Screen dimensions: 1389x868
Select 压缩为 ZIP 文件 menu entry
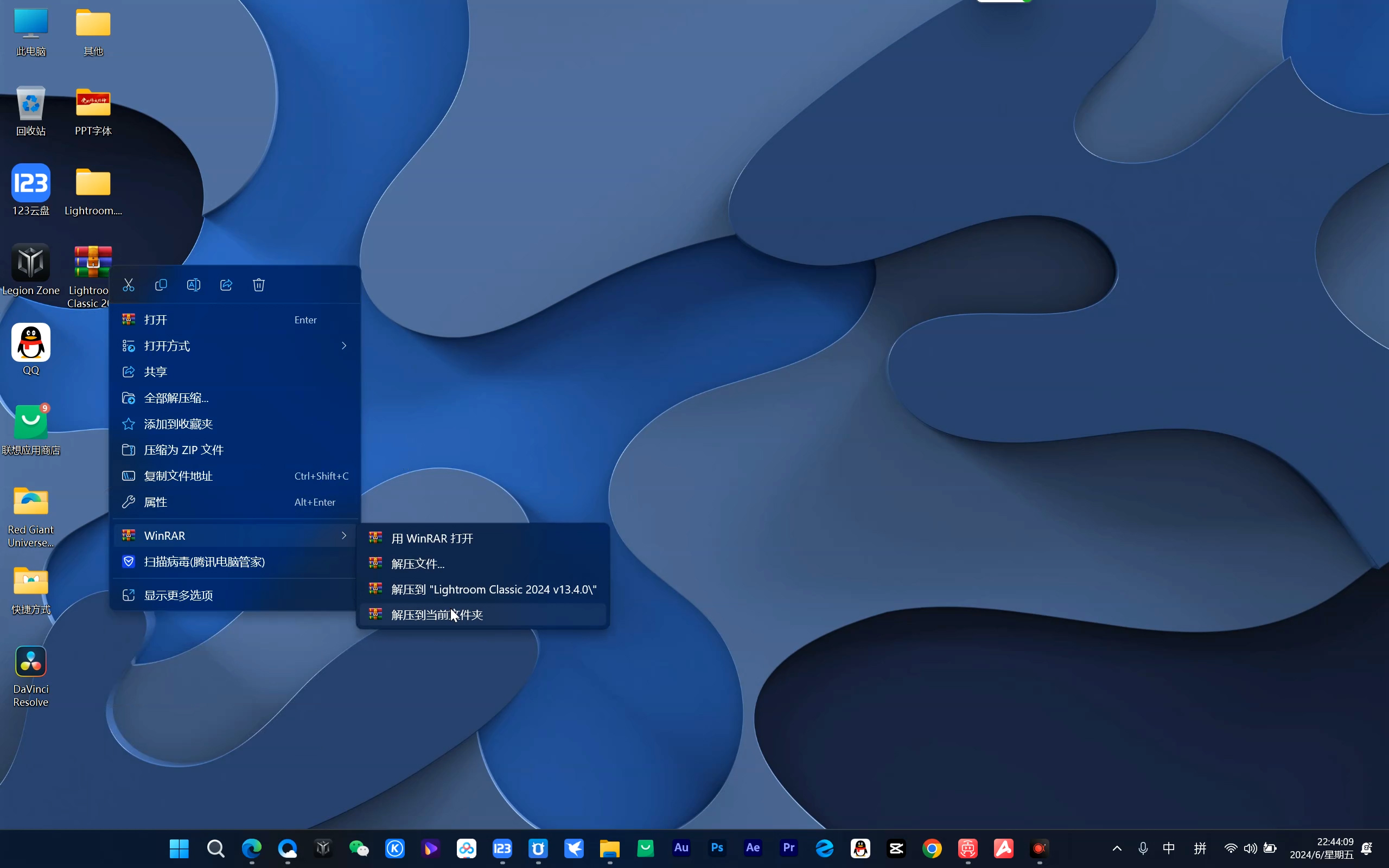tap(184, 450)
